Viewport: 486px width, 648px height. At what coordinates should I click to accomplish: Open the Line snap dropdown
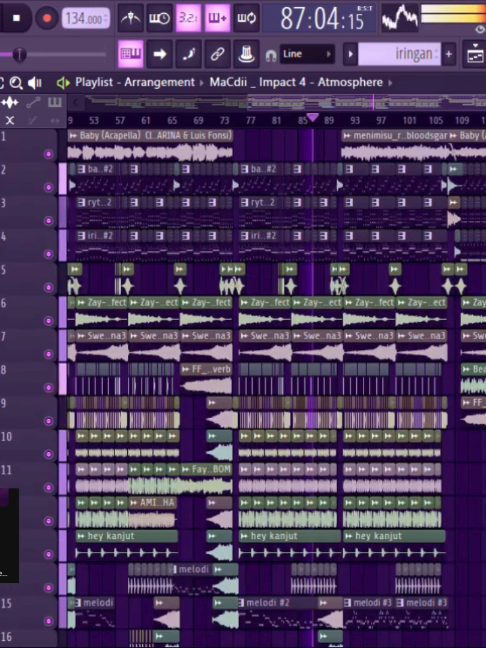click(x=307, y=54)
